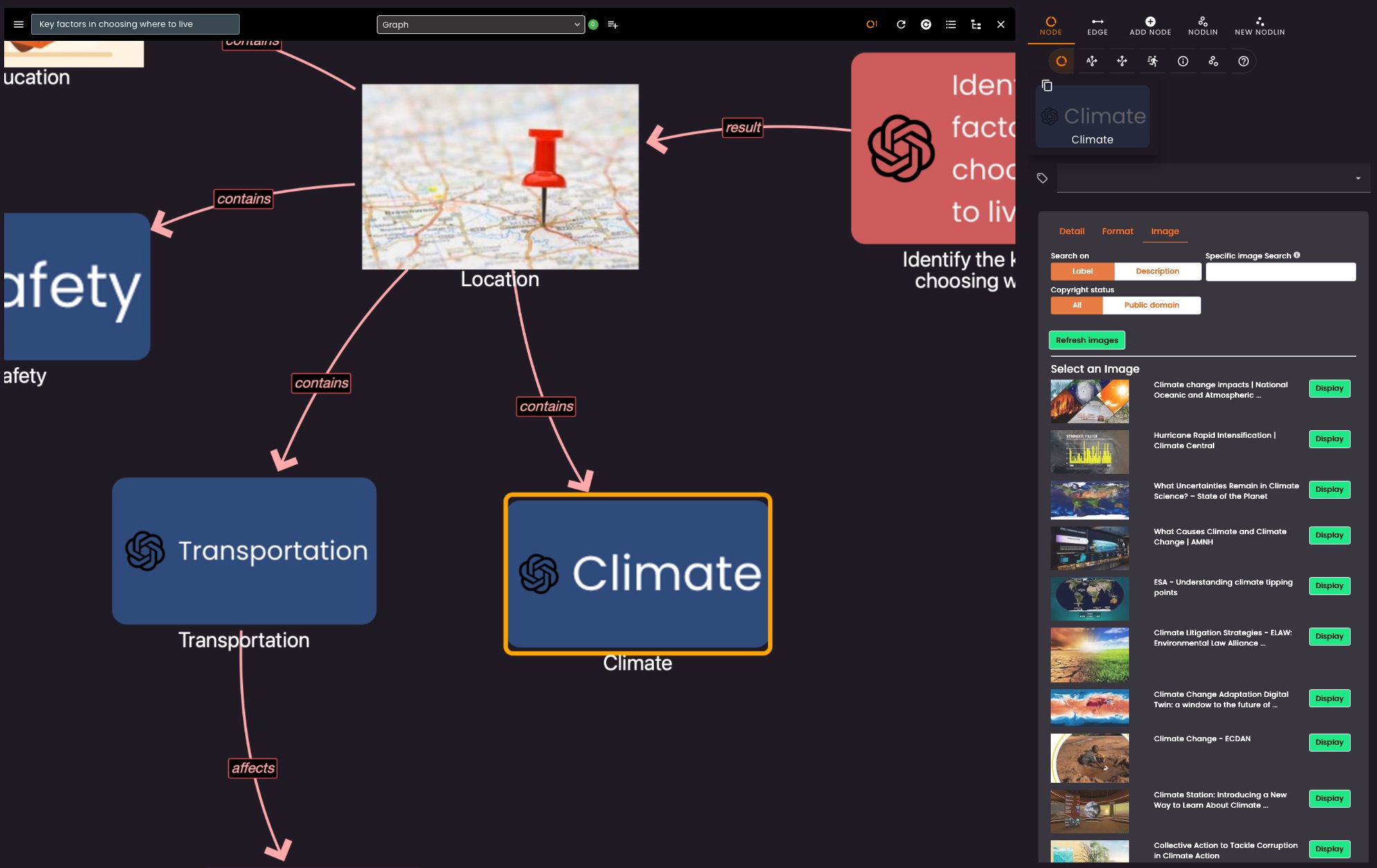Click the Specific image Search field

click(x=1280, y=271)
